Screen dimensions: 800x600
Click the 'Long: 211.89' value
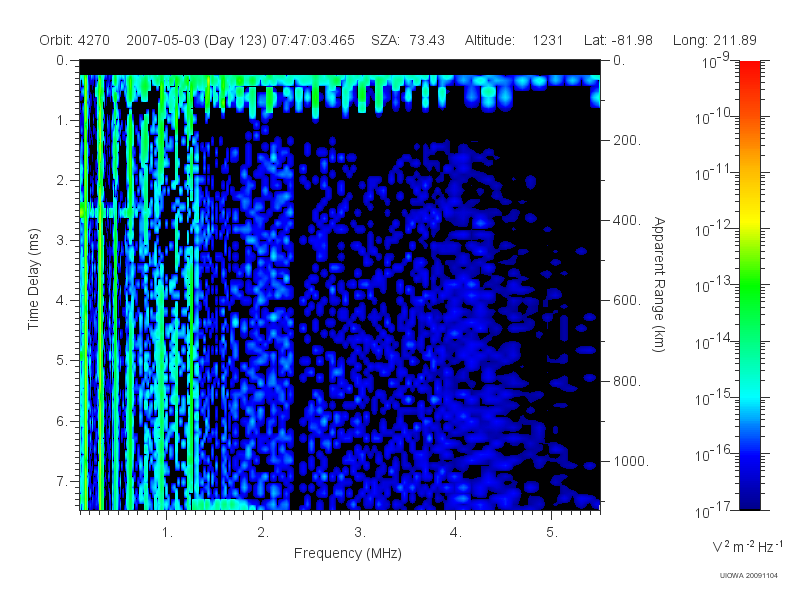714,40
